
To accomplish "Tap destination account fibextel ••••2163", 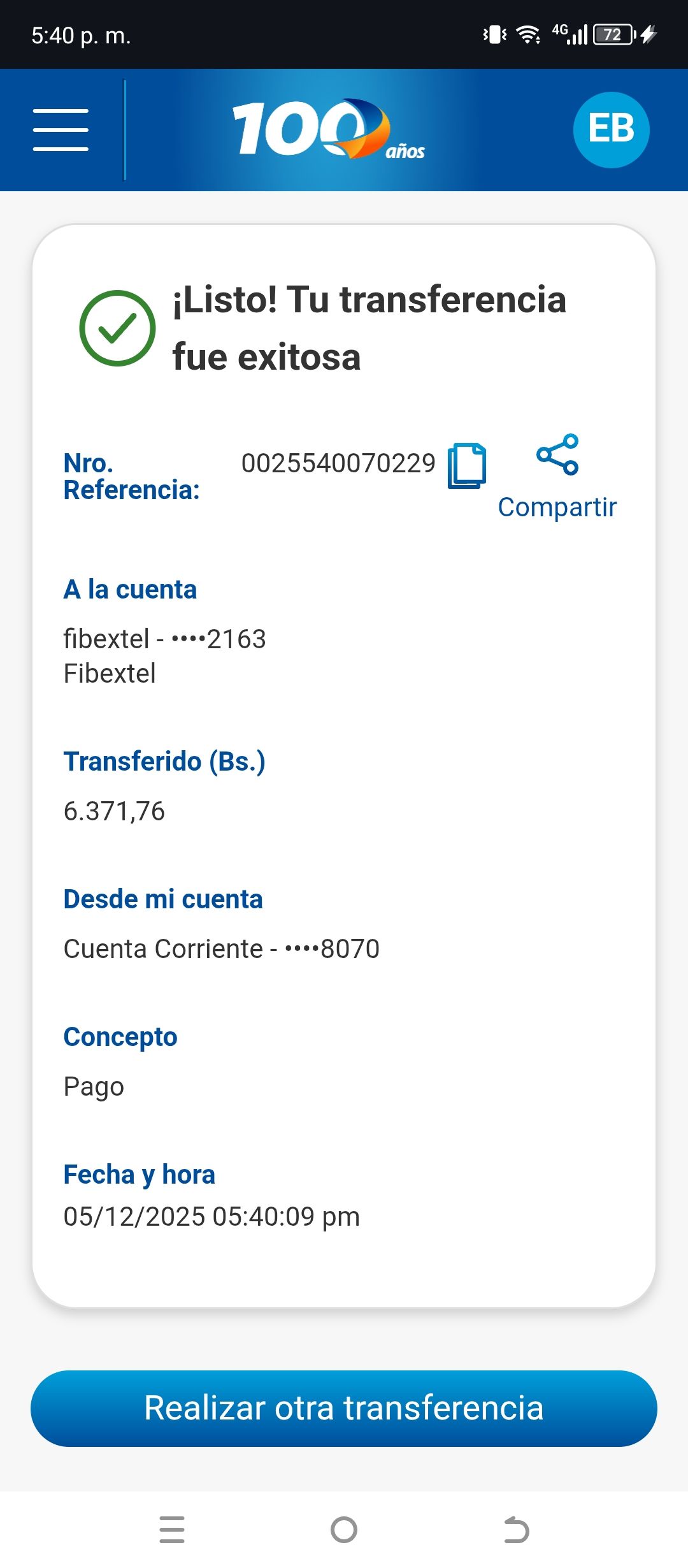I will [164, 639].
